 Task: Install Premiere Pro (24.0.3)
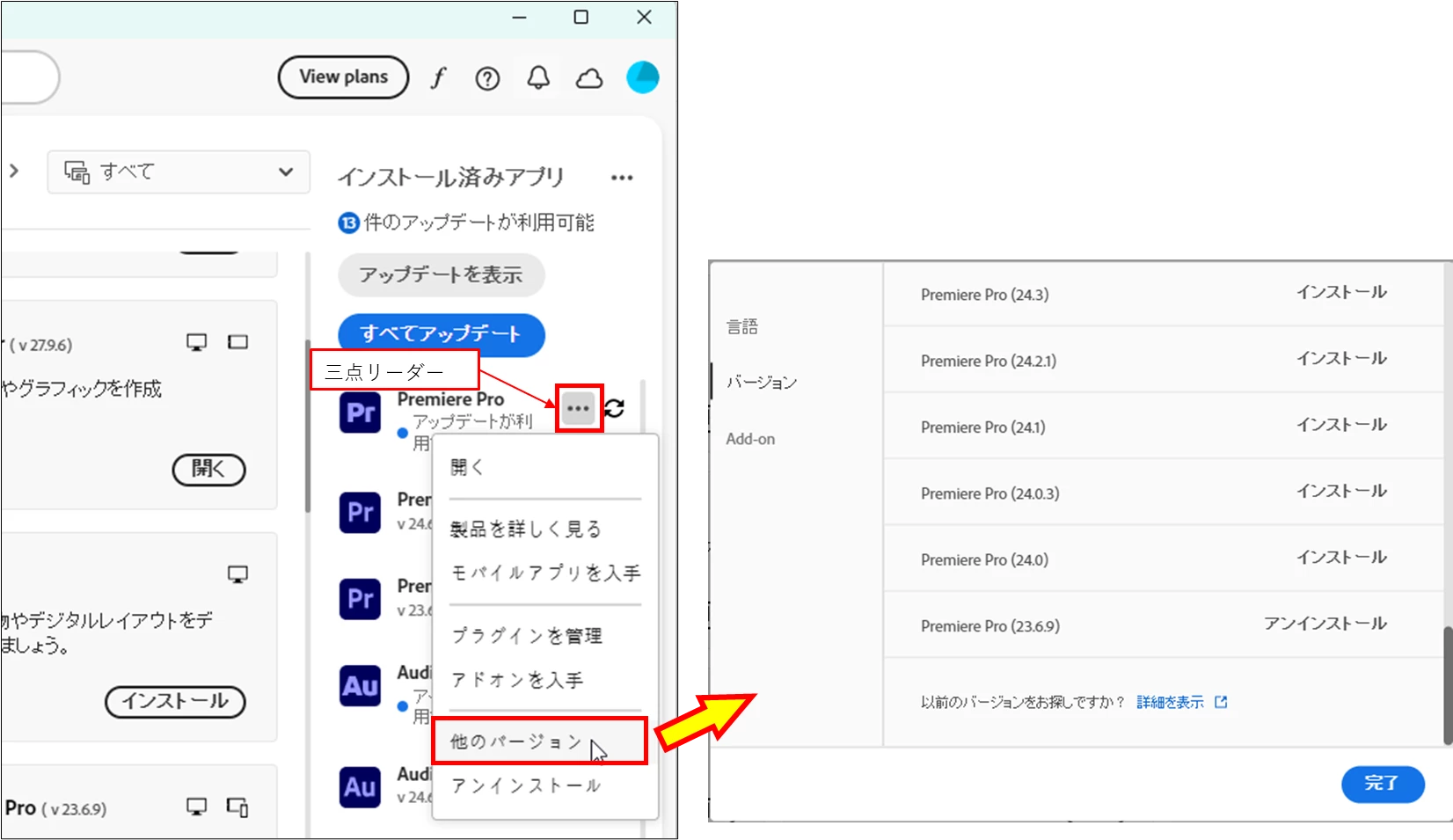click(1341, 491)
